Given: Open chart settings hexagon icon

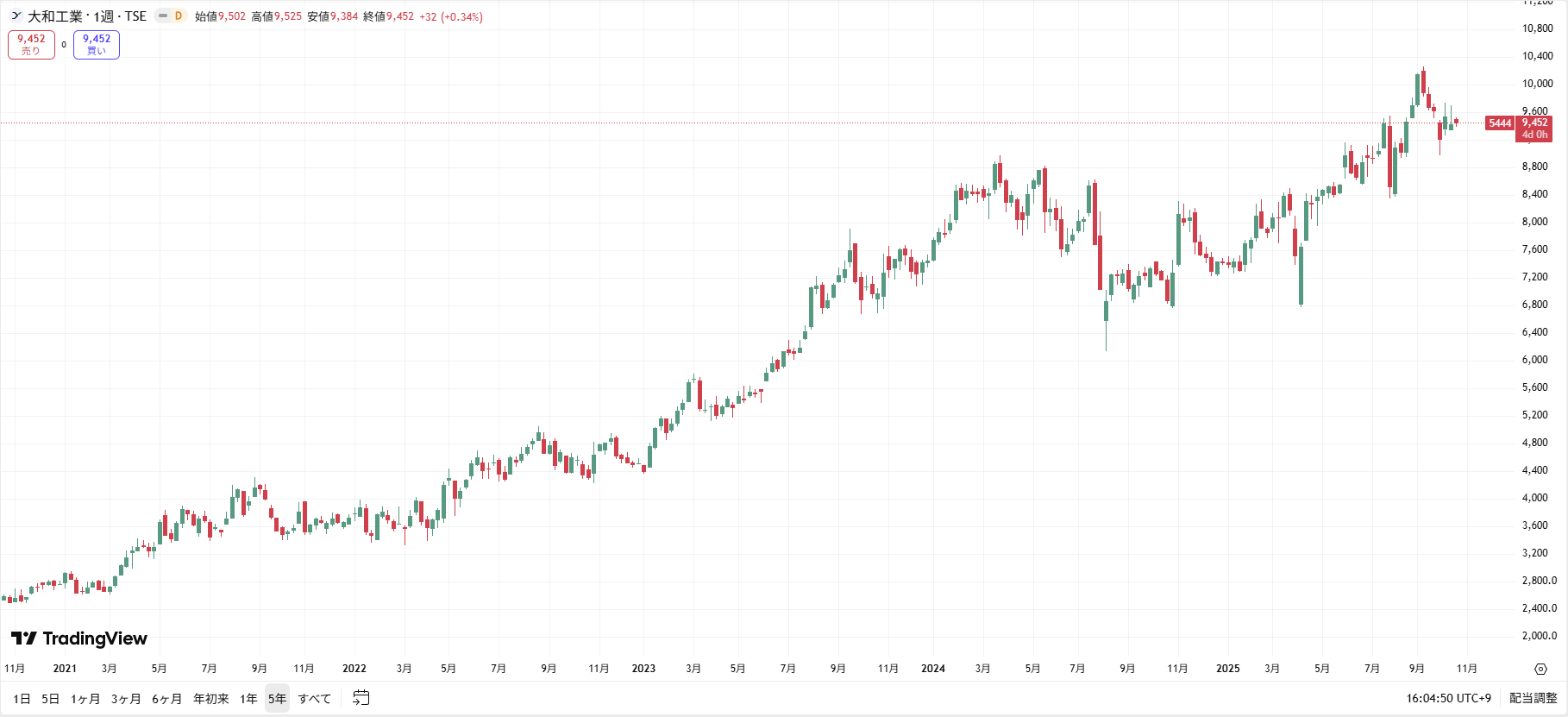Looking at the screenshot, I should (1540, 669).
